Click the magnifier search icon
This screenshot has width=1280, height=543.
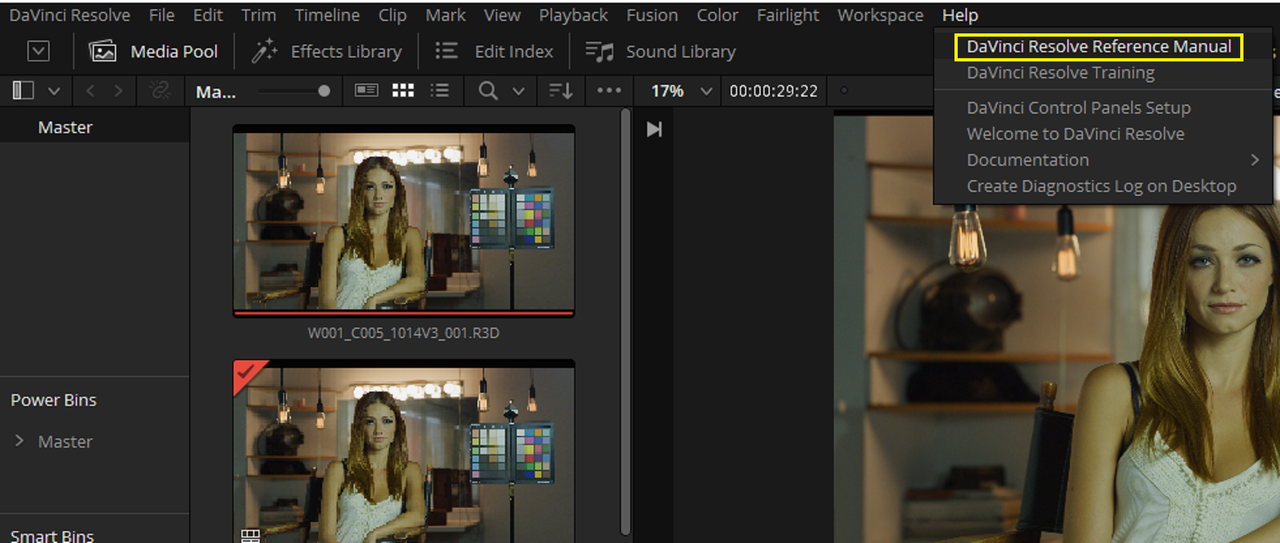(x=488, y=91)
